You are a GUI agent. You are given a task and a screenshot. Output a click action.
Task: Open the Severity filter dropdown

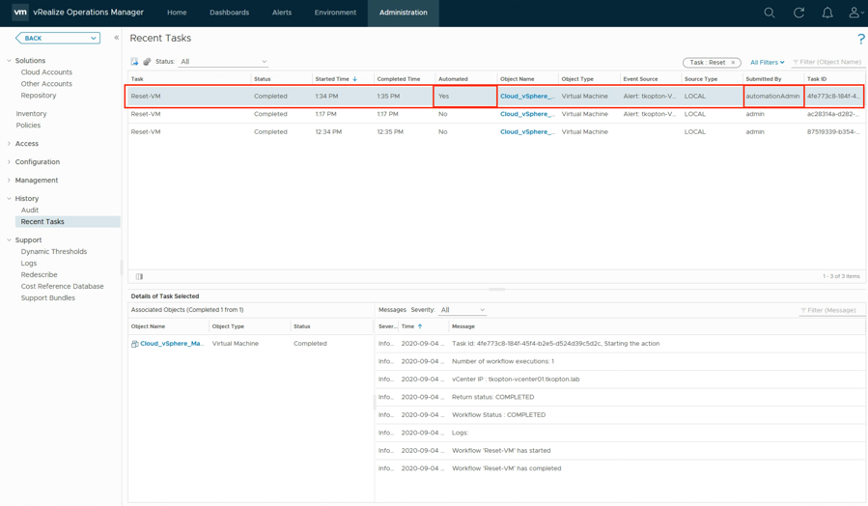pyautogui.click(x=463, y=310)
